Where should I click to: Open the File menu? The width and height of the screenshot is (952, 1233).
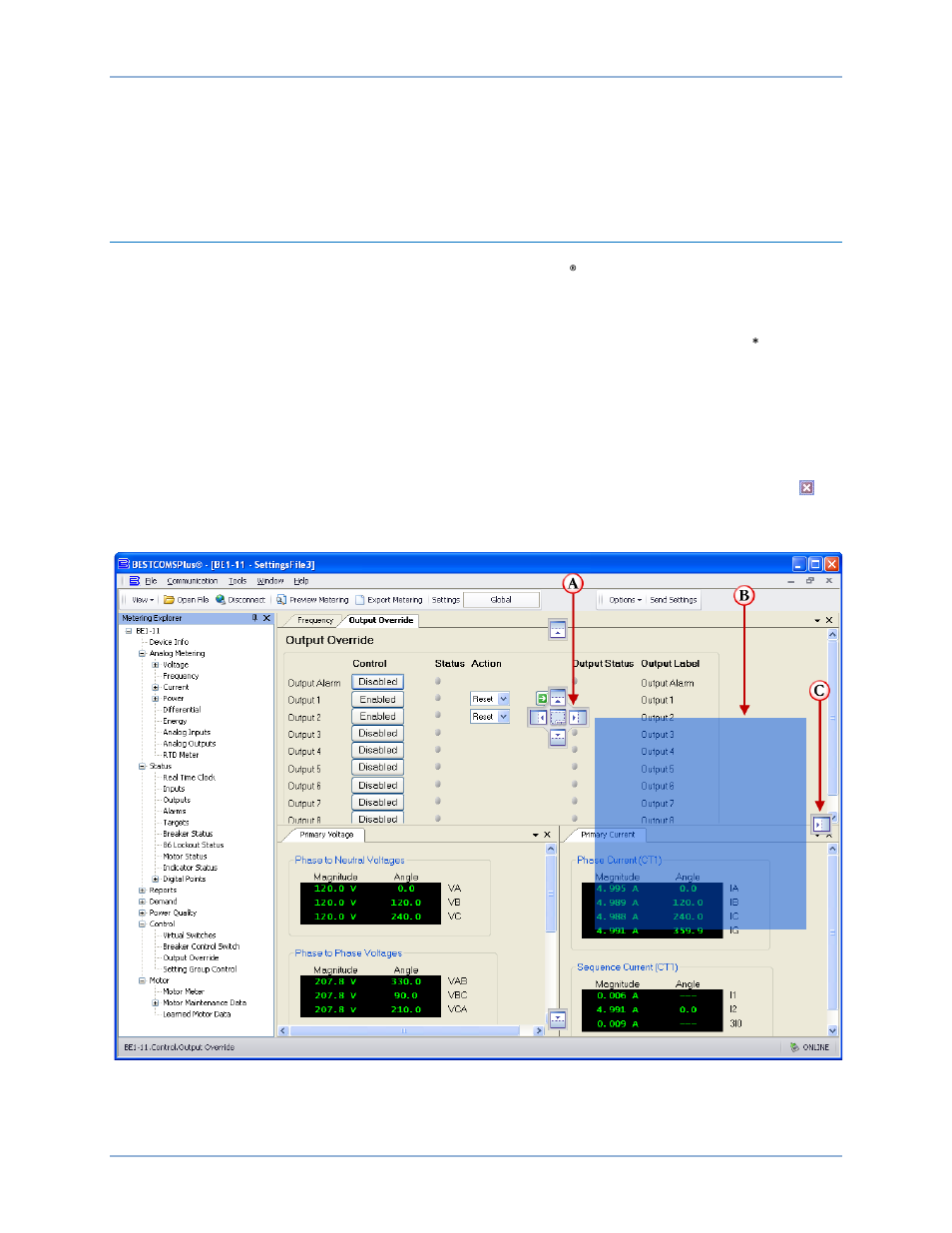[x=151, y=580]
